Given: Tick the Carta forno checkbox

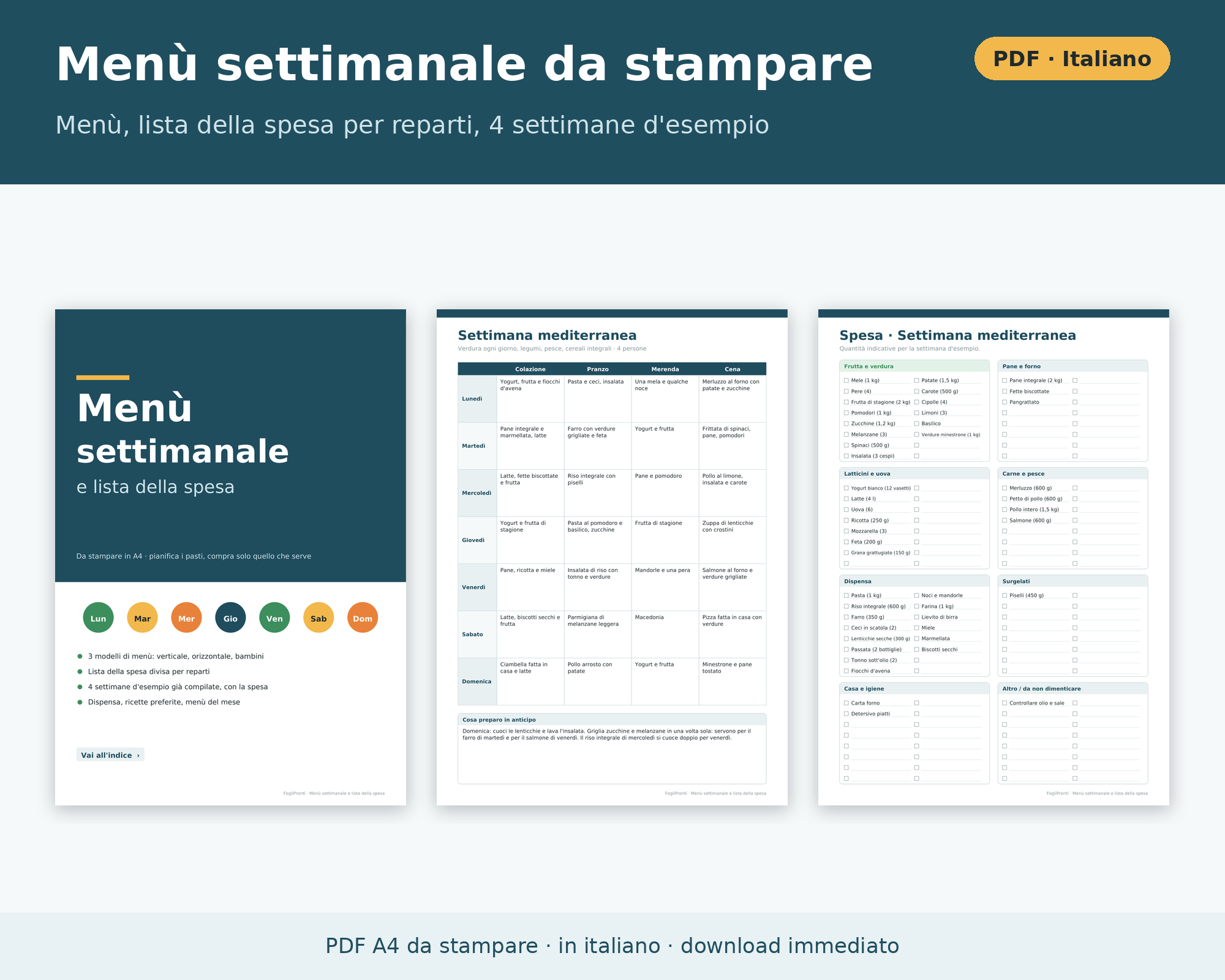Looking at the screenshot, I should coord(846,703).
